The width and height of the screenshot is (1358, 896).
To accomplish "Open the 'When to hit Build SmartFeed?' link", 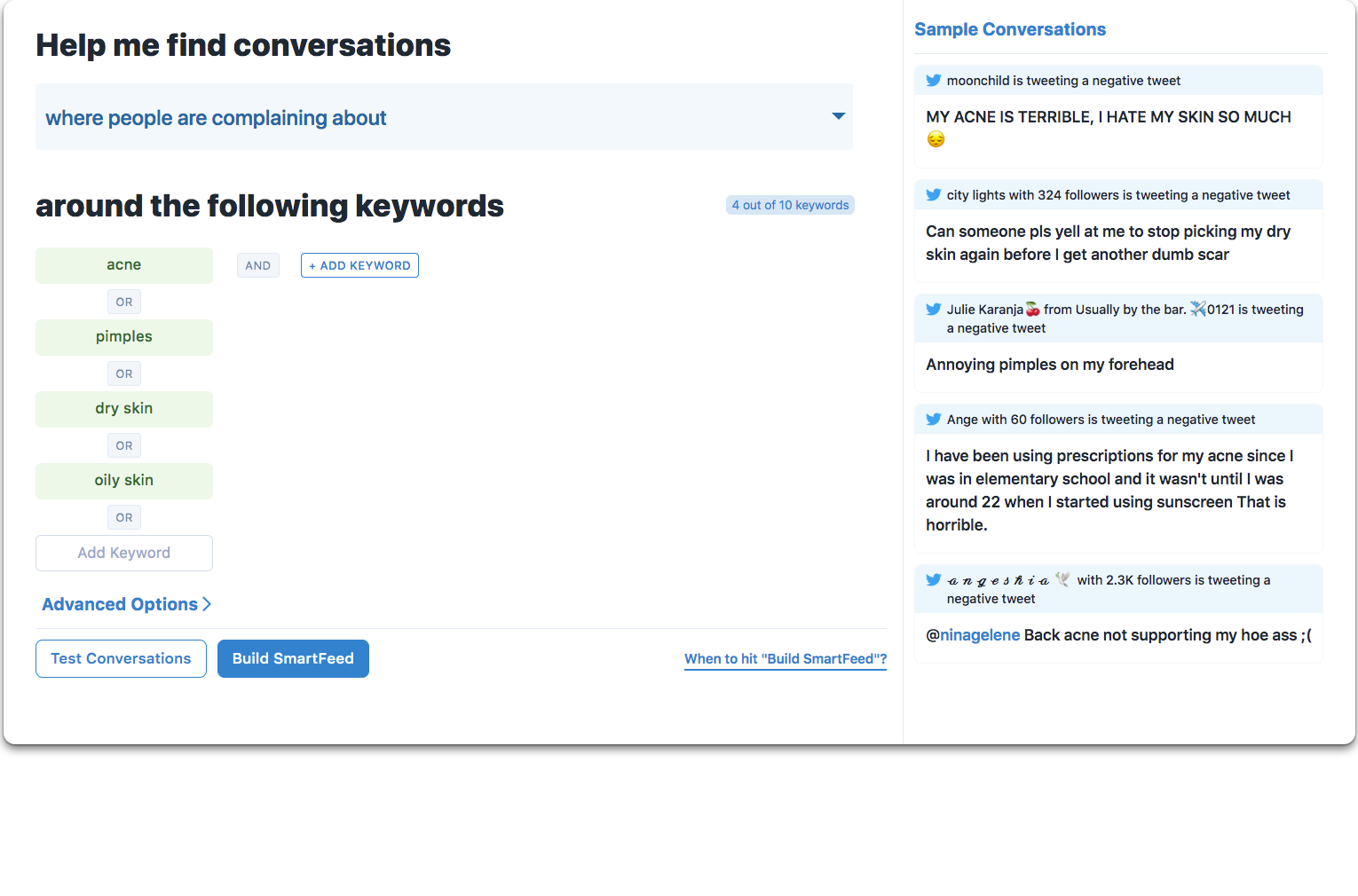I will click(x=786, y=659).
